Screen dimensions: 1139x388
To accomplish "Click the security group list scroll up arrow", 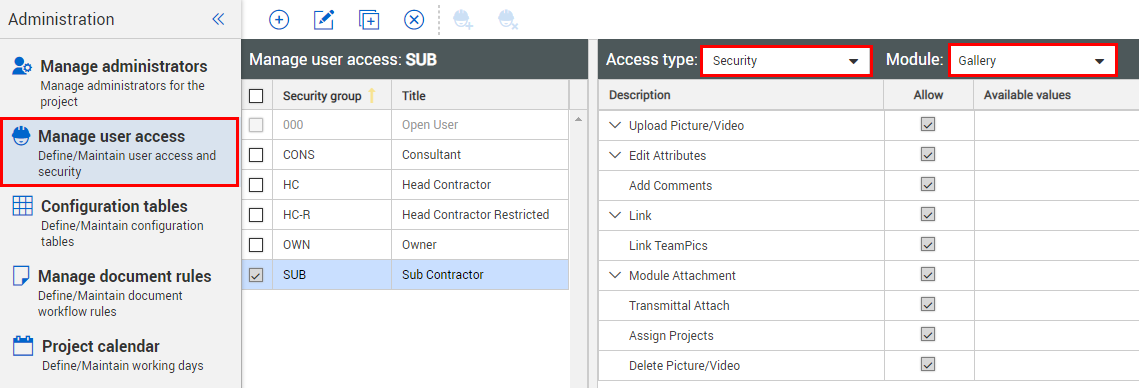I will click(x=579, y=118).
